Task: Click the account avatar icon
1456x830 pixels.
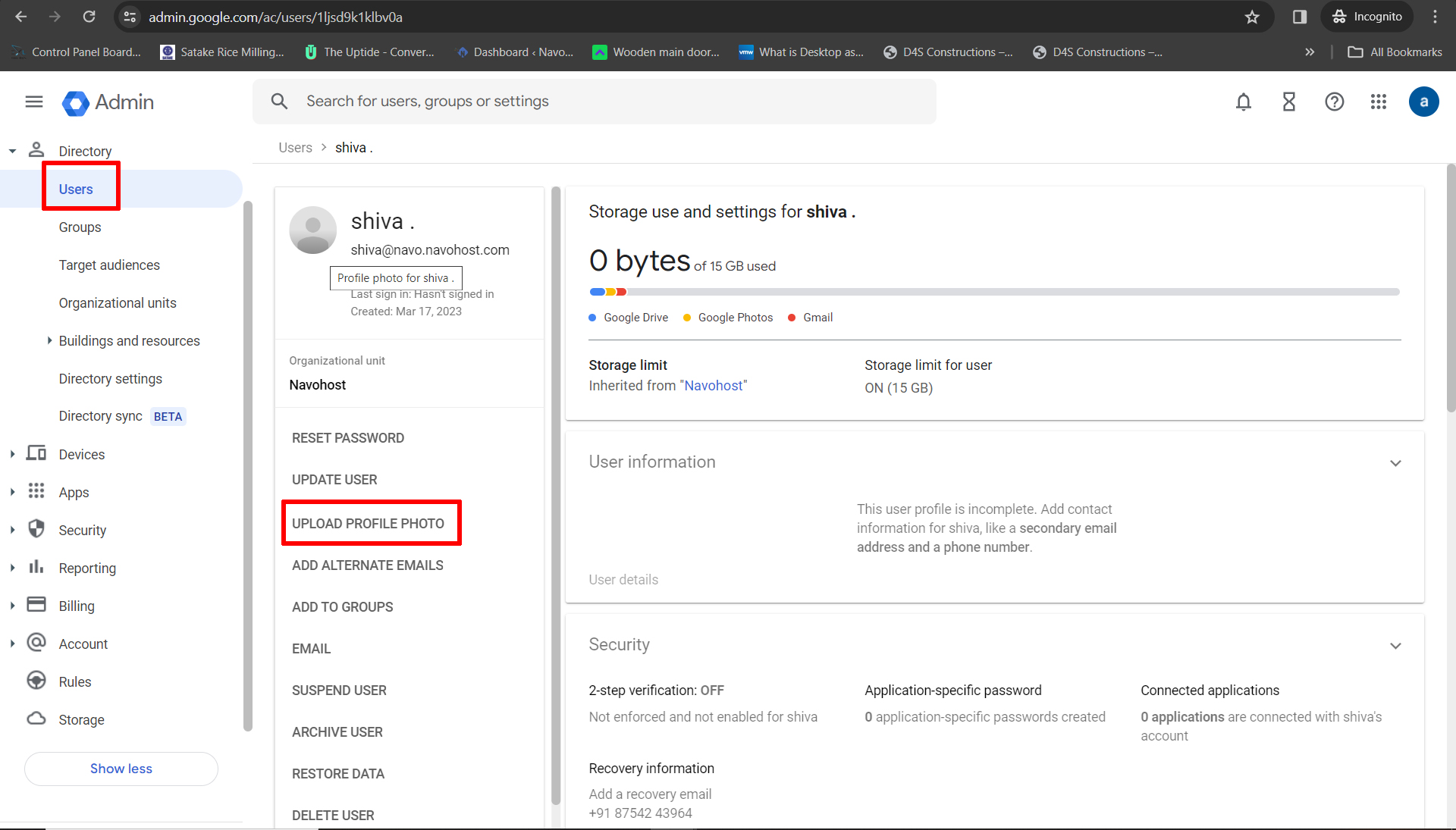Action: 1423,102
